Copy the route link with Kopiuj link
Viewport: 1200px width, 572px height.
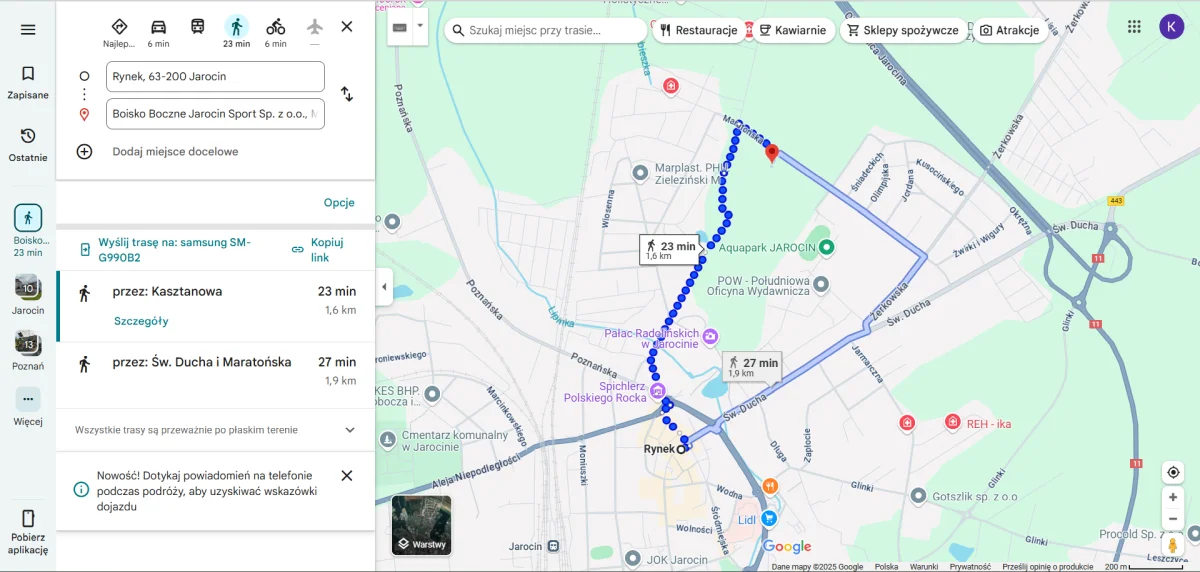(x=318, y=250)
